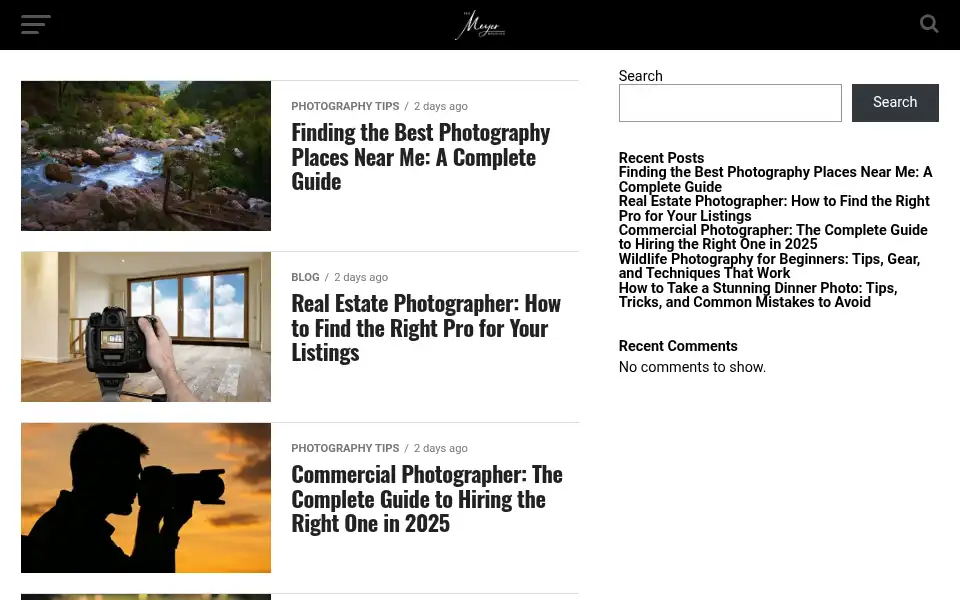This screenshot has height=600, width=960.
Task: Click 2 days ago on Real Estate article
Action: tap(361, 277)
